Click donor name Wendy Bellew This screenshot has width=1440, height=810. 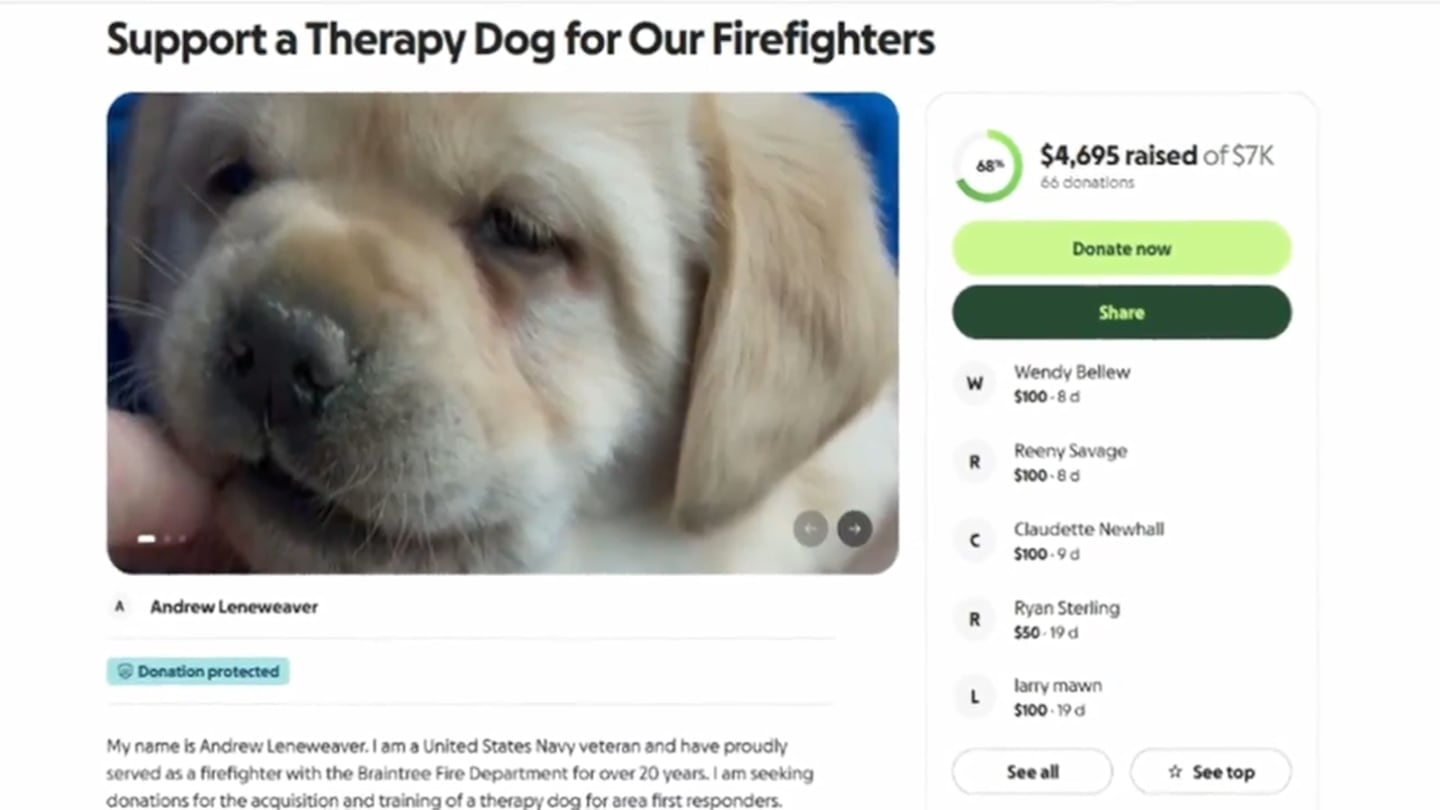tap(1072, 372)
